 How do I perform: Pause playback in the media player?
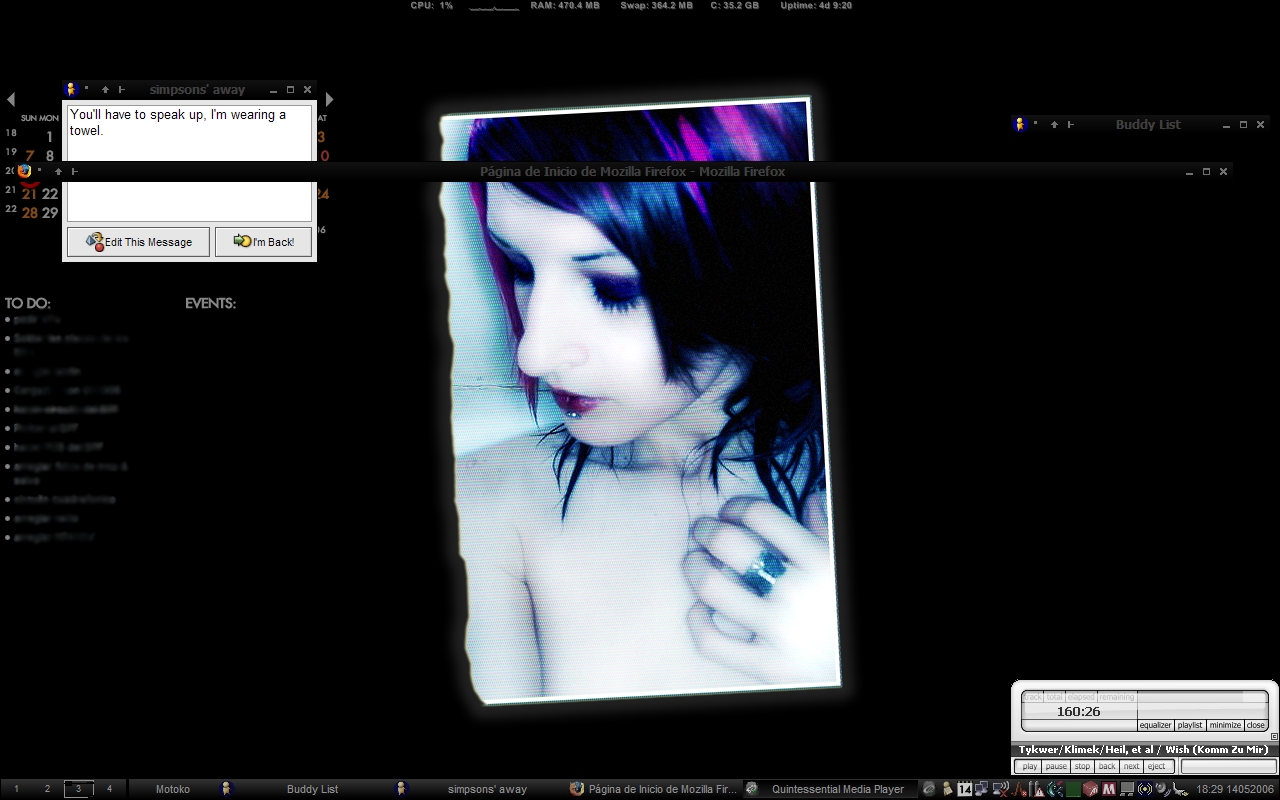tap(1056, 766)
